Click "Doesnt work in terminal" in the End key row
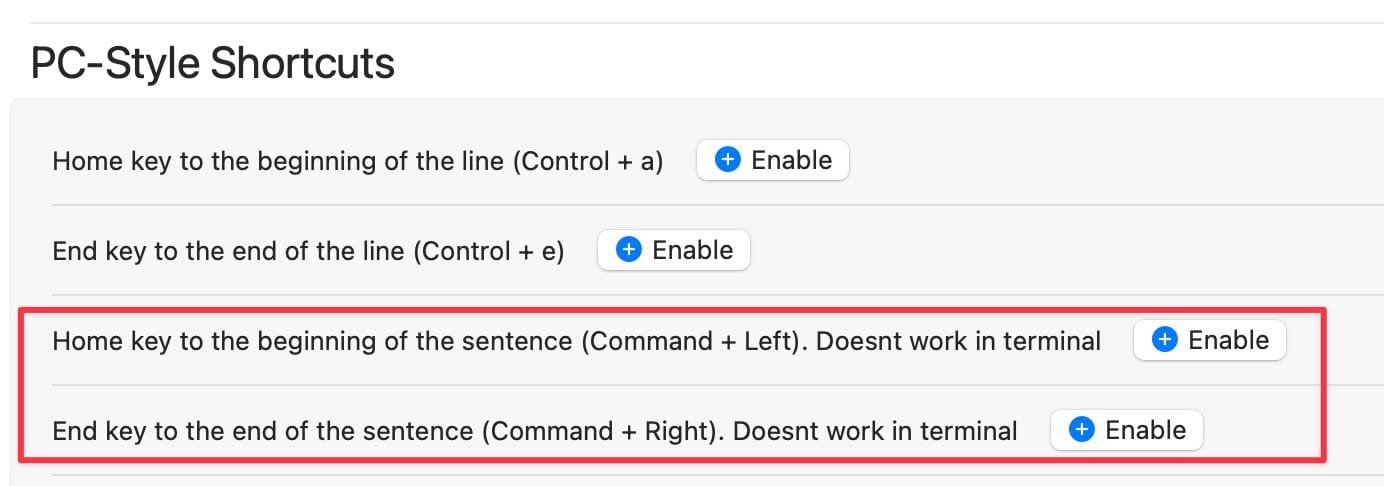 (x=876, y=431)
